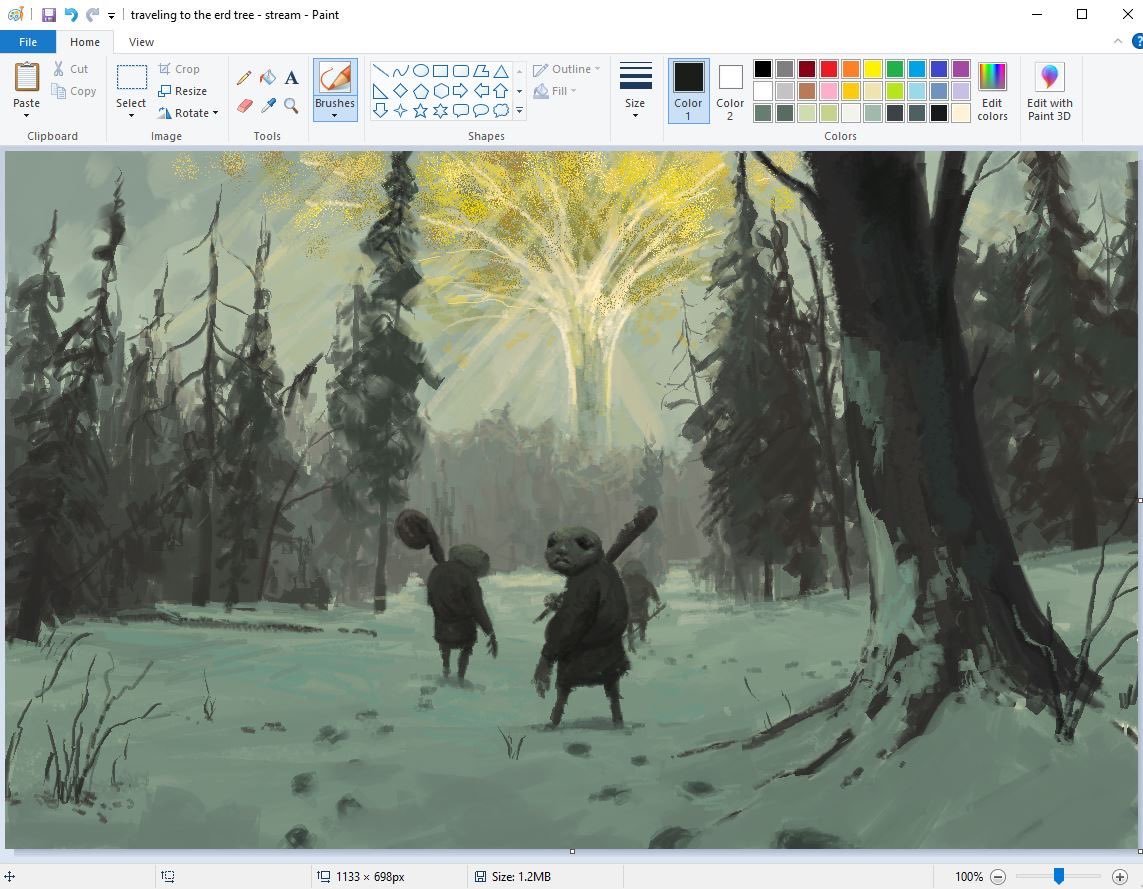Select the Color picker eyedropper tool
This screenshot has height=889, width=1143.
(x=268, y=106)
